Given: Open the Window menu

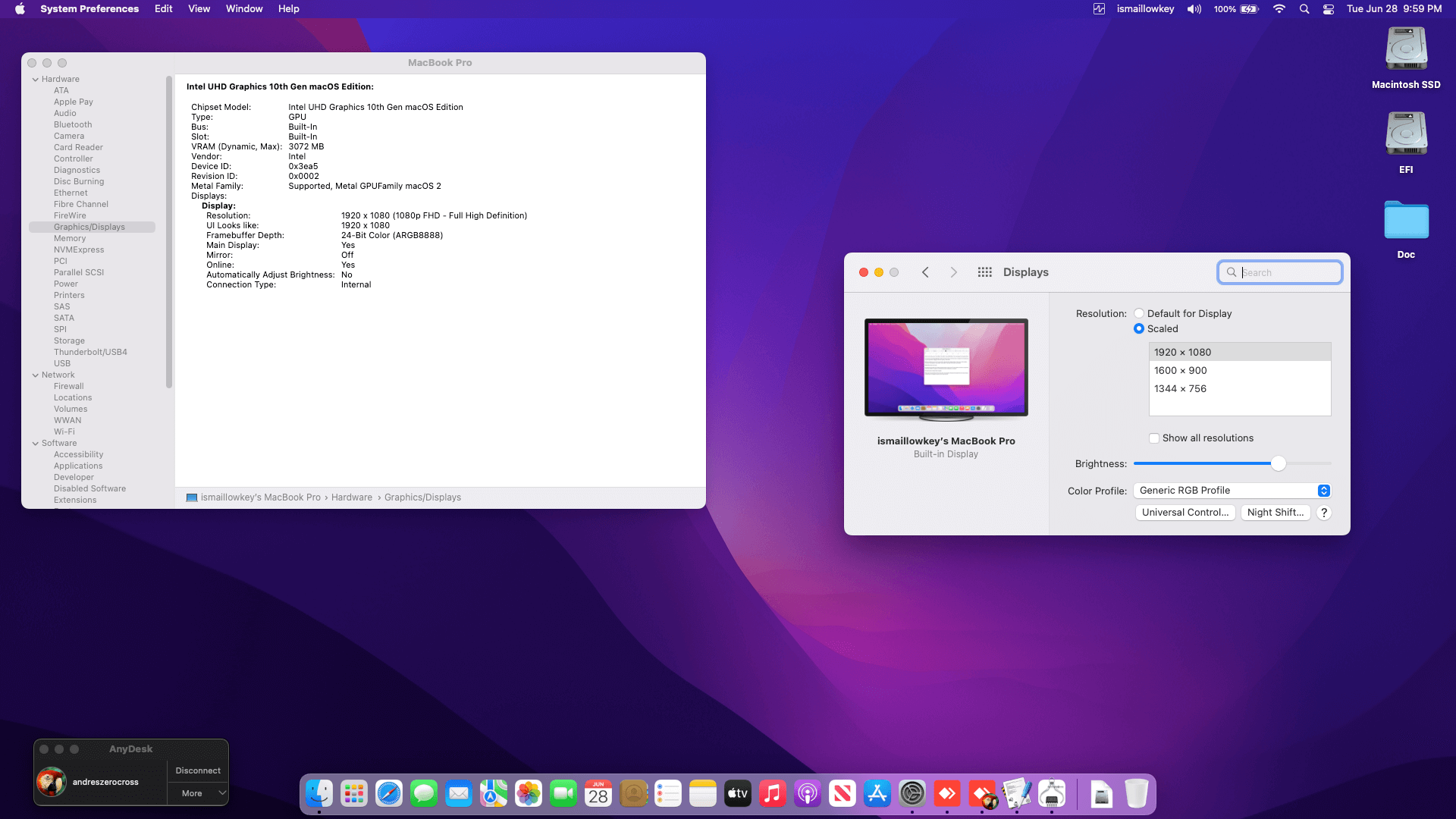Looking at the screenshot, I should coord(244,9).
